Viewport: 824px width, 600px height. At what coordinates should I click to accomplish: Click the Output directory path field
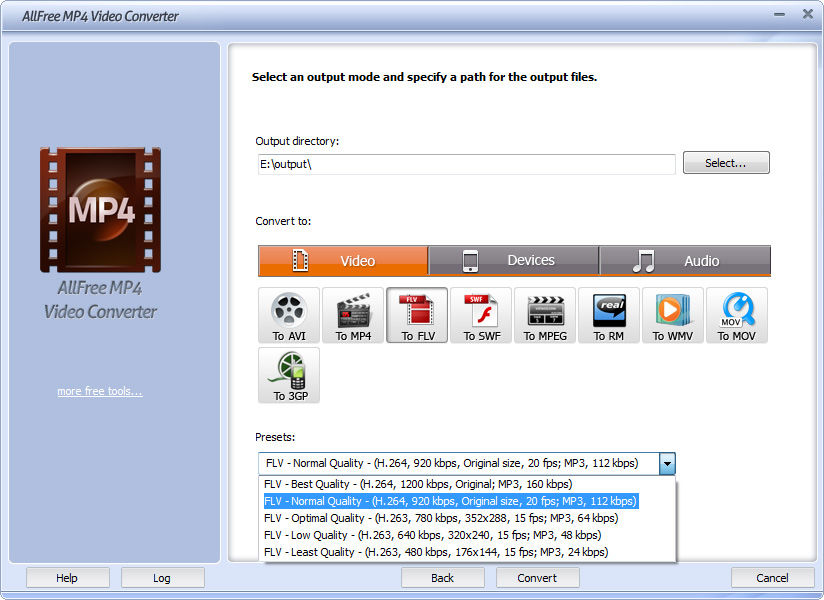(x=467, y=164)
